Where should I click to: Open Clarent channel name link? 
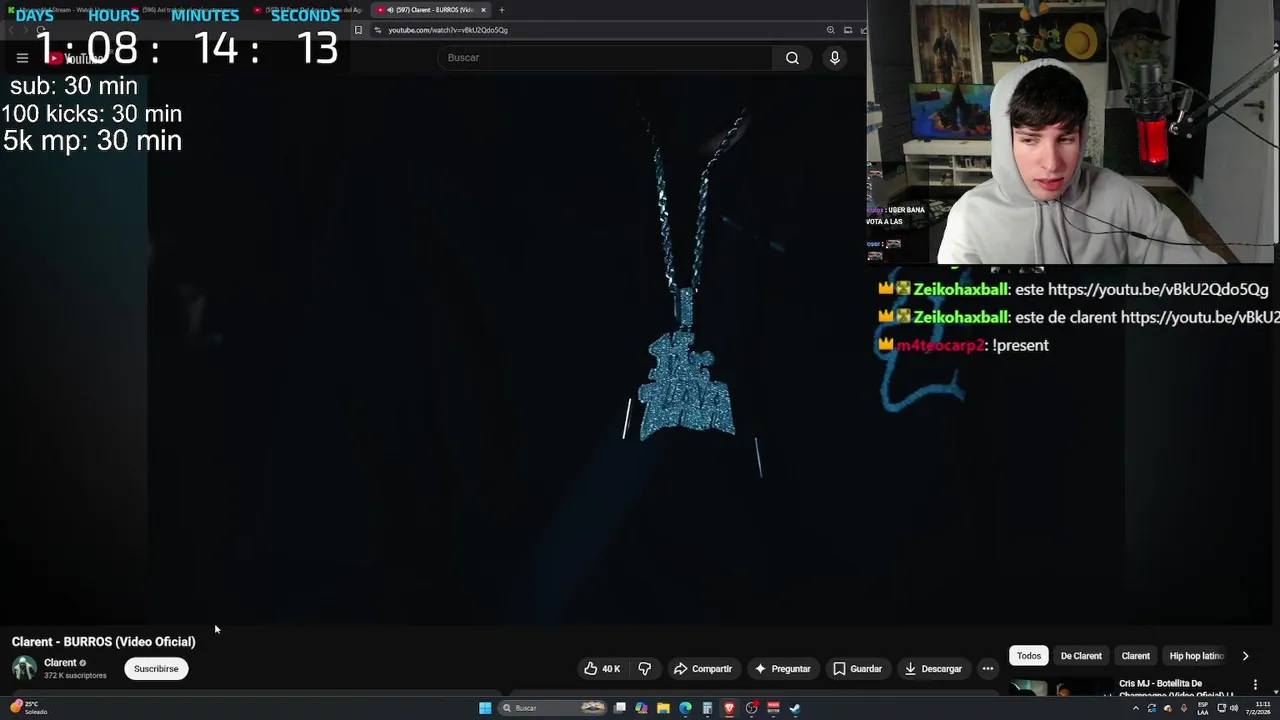pyautogui.click(x=60, y=663)
